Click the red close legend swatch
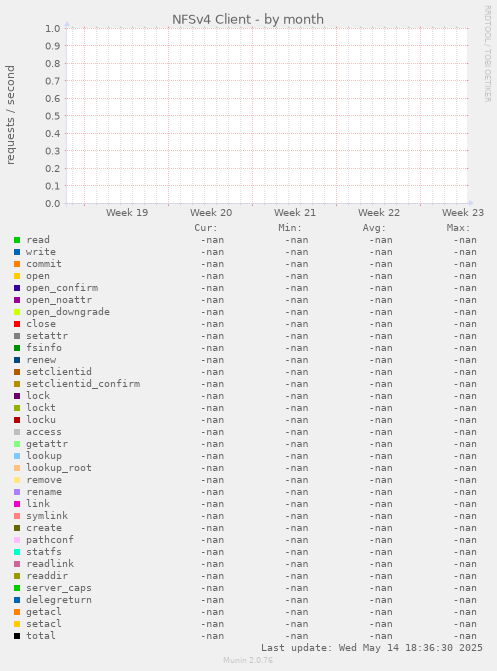The image size is (497, 671). click(x=17, y=324)
